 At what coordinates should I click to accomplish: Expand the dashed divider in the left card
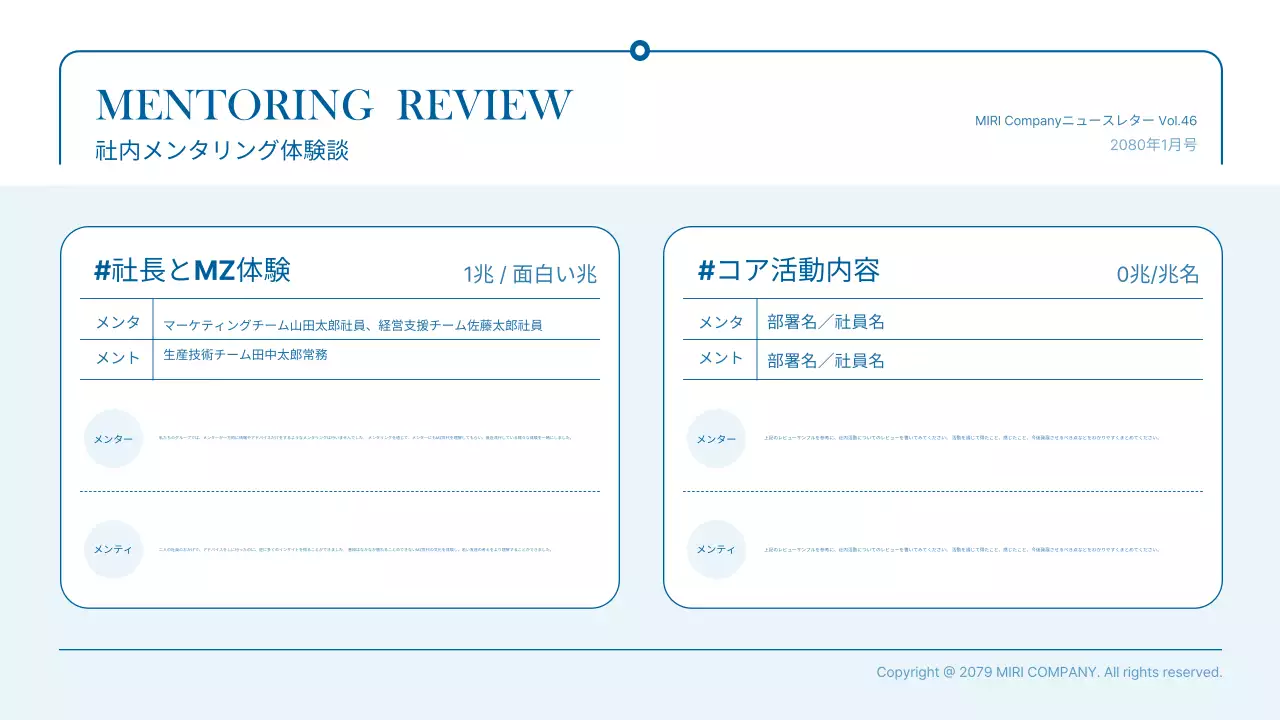(x=340, y=493)
